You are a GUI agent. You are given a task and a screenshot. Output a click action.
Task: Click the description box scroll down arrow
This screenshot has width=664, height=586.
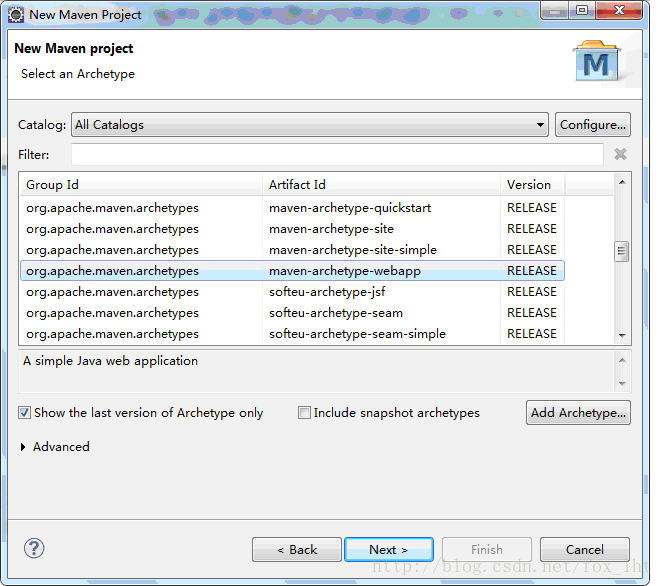point(622,384)
